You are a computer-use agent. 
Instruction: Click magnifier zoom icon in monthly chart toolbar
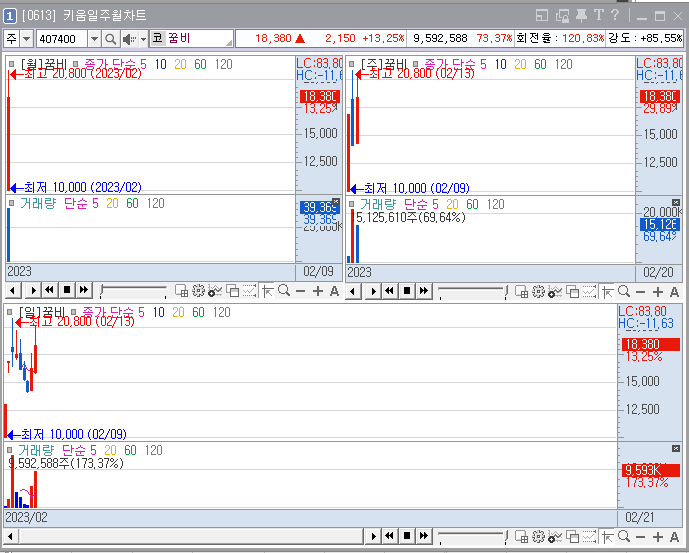pyautogui.click(x=284, y=291)
